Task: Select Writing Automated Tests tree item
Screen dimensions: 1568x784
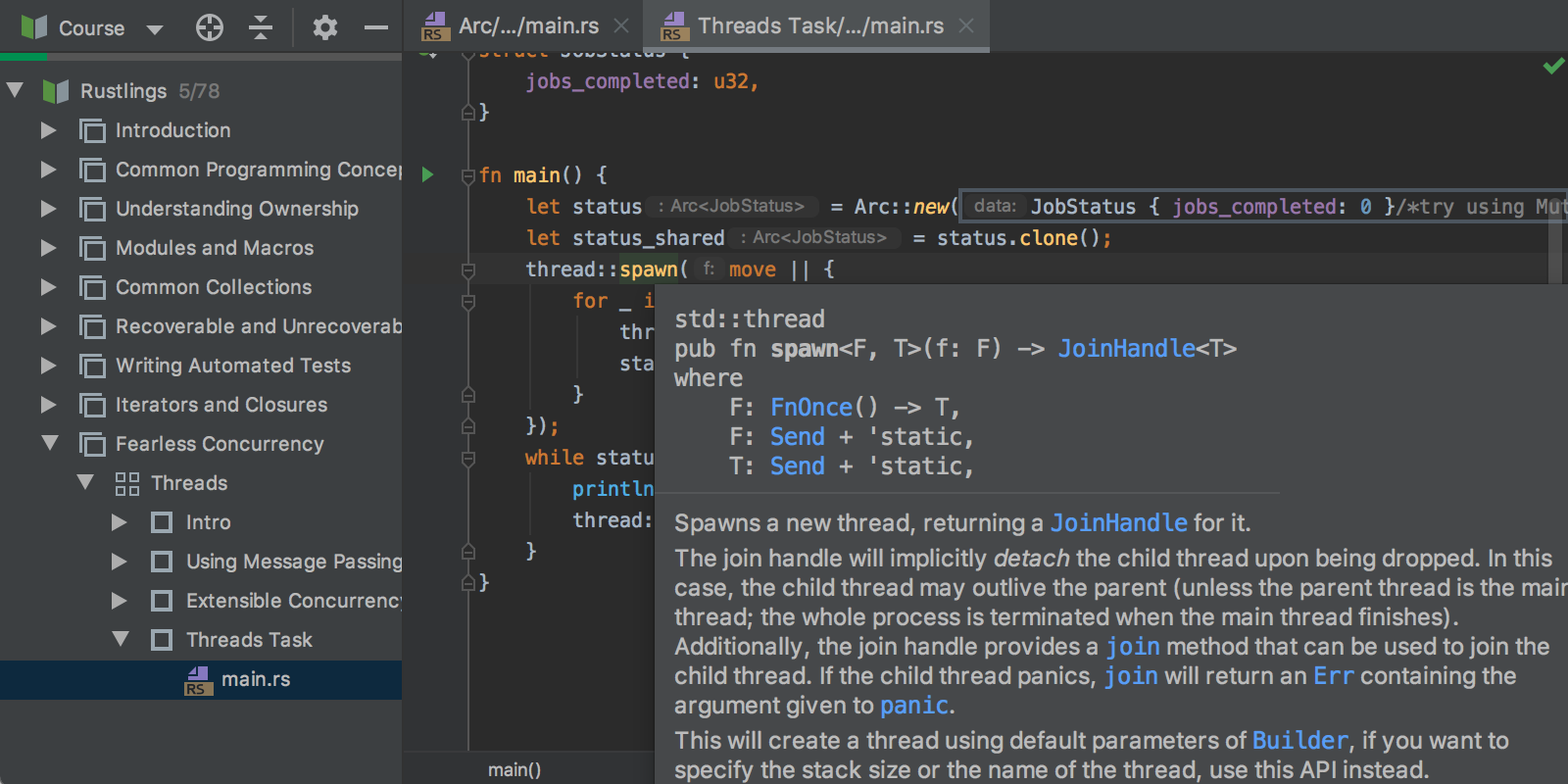Action: click(x=201, y=366)
